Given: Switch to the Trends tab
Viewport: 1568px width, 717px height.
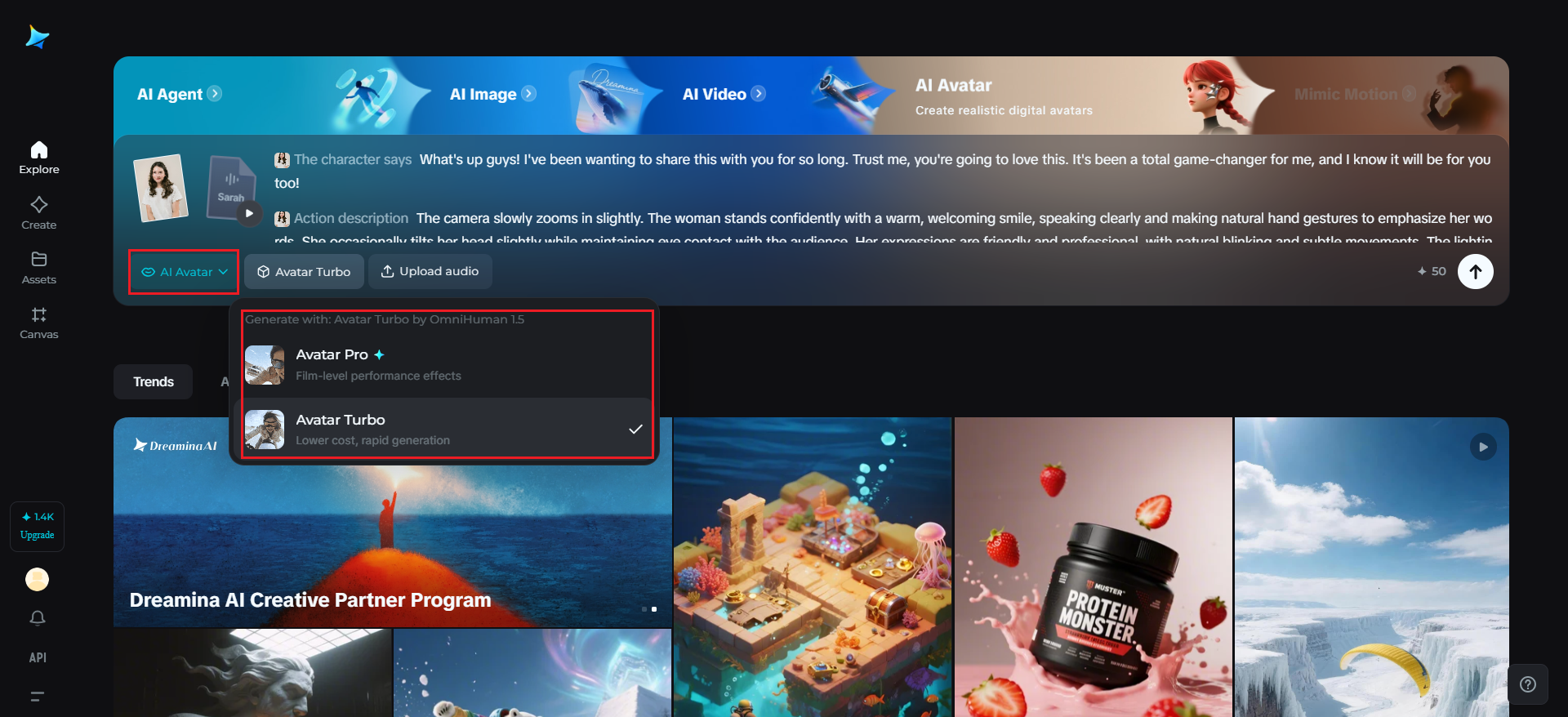Looking at the screenshot, I should (x=153, y=381).
